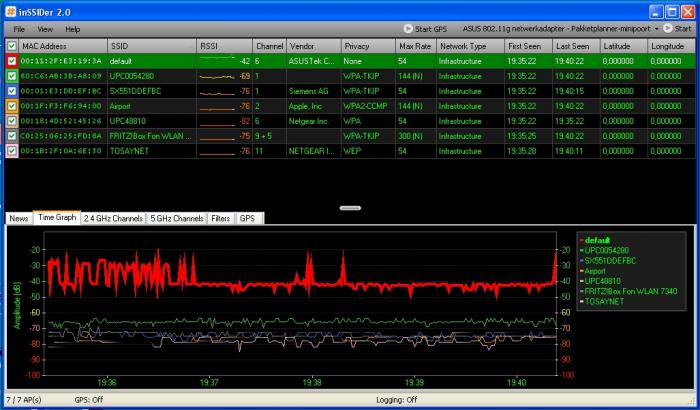Toggle the select-all checkbox in table header
The width and height of the screenshot is (700, 410).
[12, 46]
